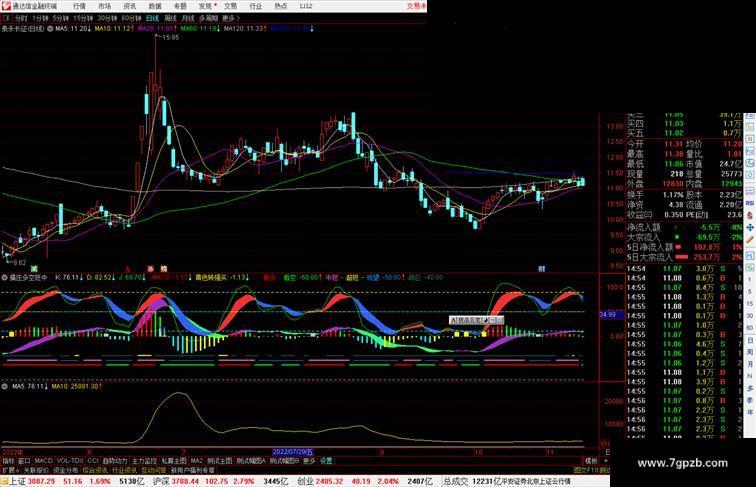Select 周 weekly period in right sidebar
Screen dimensions: 756x487
click(750, 351)
